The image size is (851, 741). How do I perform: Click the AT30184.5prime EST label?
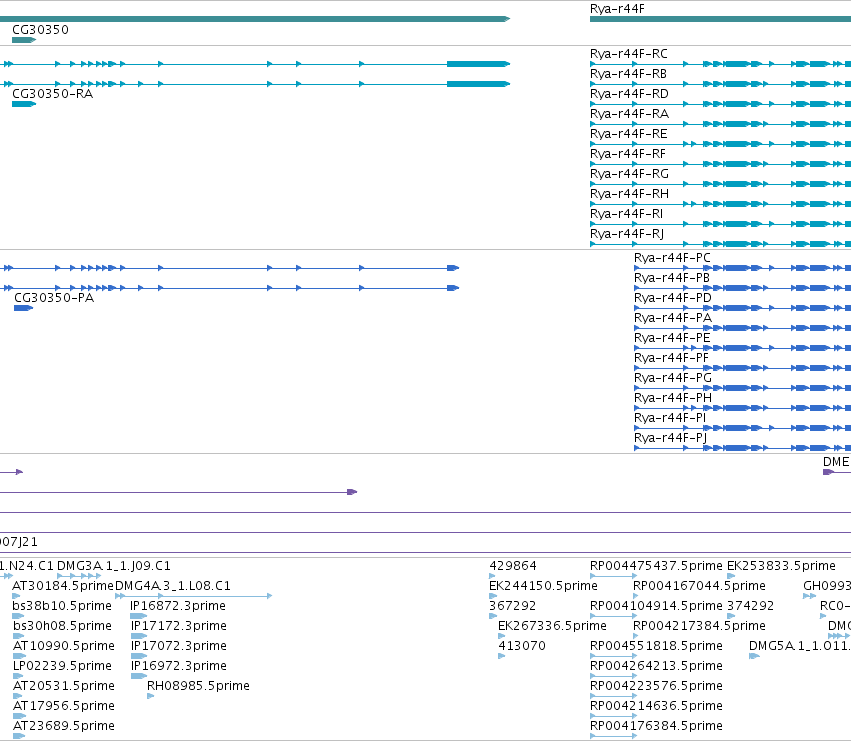(63, 586)
